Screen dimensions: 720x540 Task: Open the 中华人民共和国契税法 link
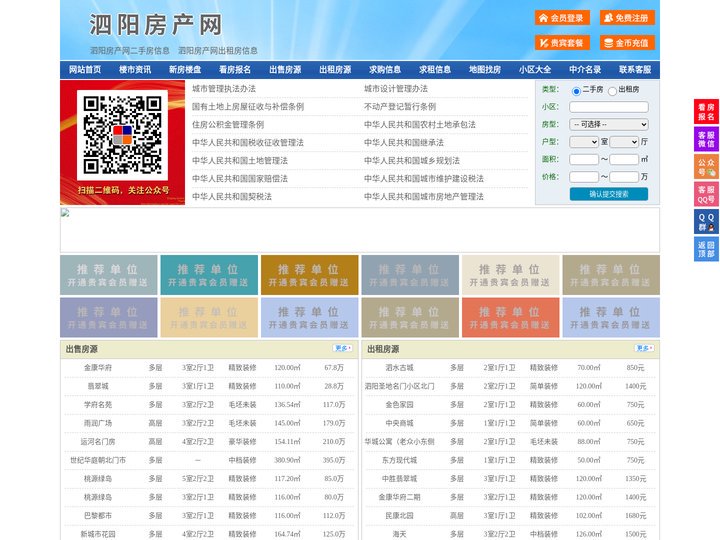tap(232, 197)
